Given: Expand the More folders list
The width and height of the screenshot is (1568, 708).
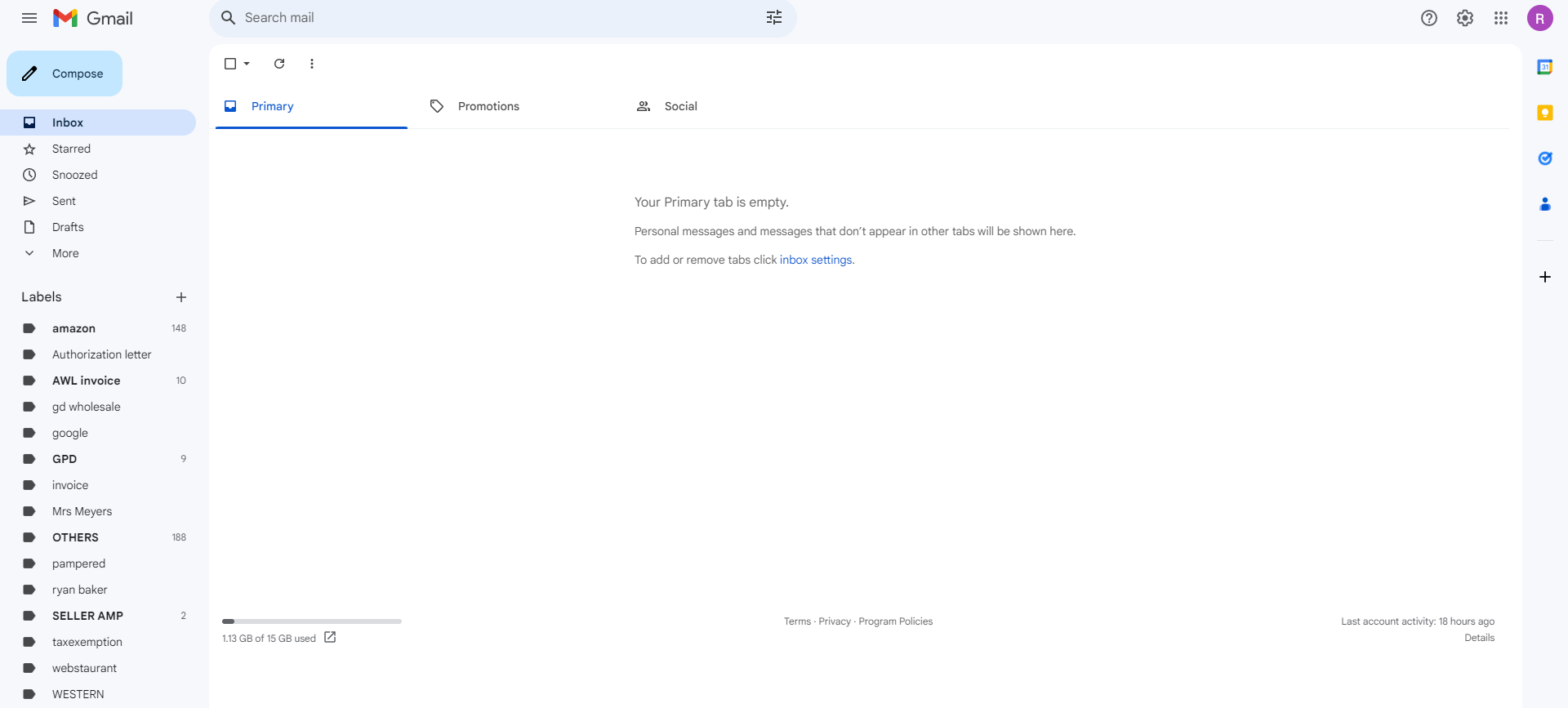Looking at the screenshot, I should (98, 253).
